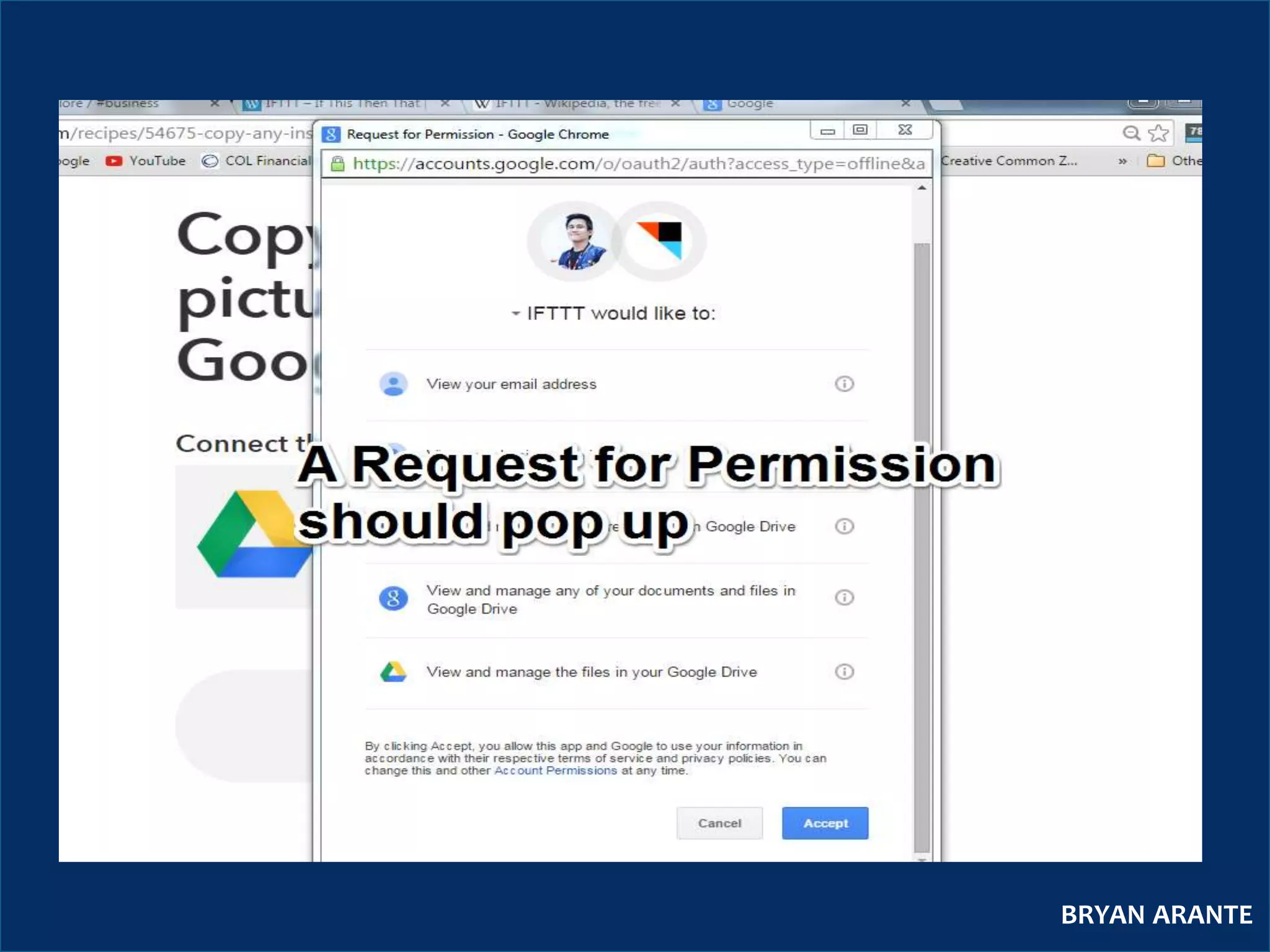
Task: Switch to the IFTTT Wikipedia tab
Action: 569,104
